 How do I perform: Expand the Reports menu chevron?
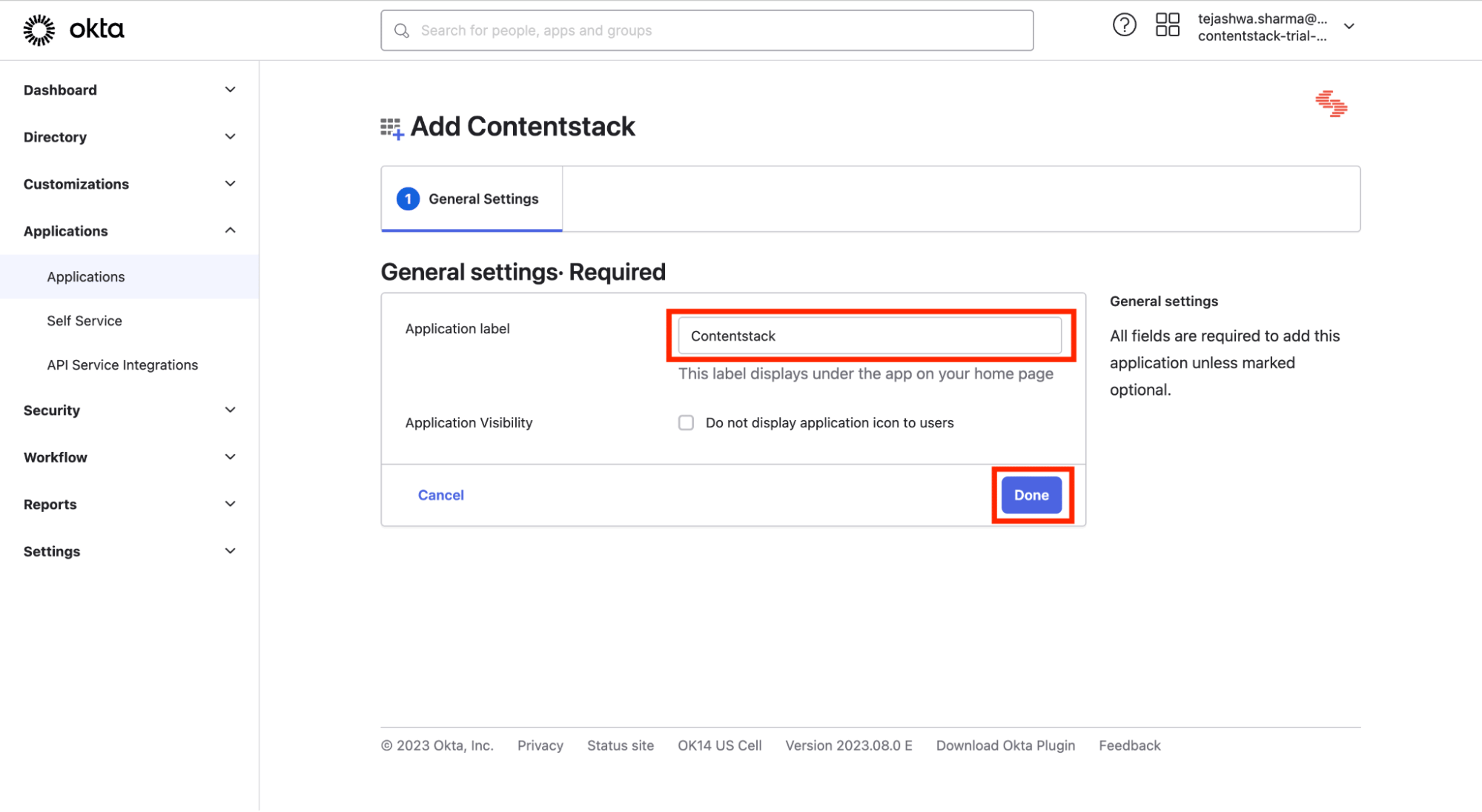click(230, 504)
